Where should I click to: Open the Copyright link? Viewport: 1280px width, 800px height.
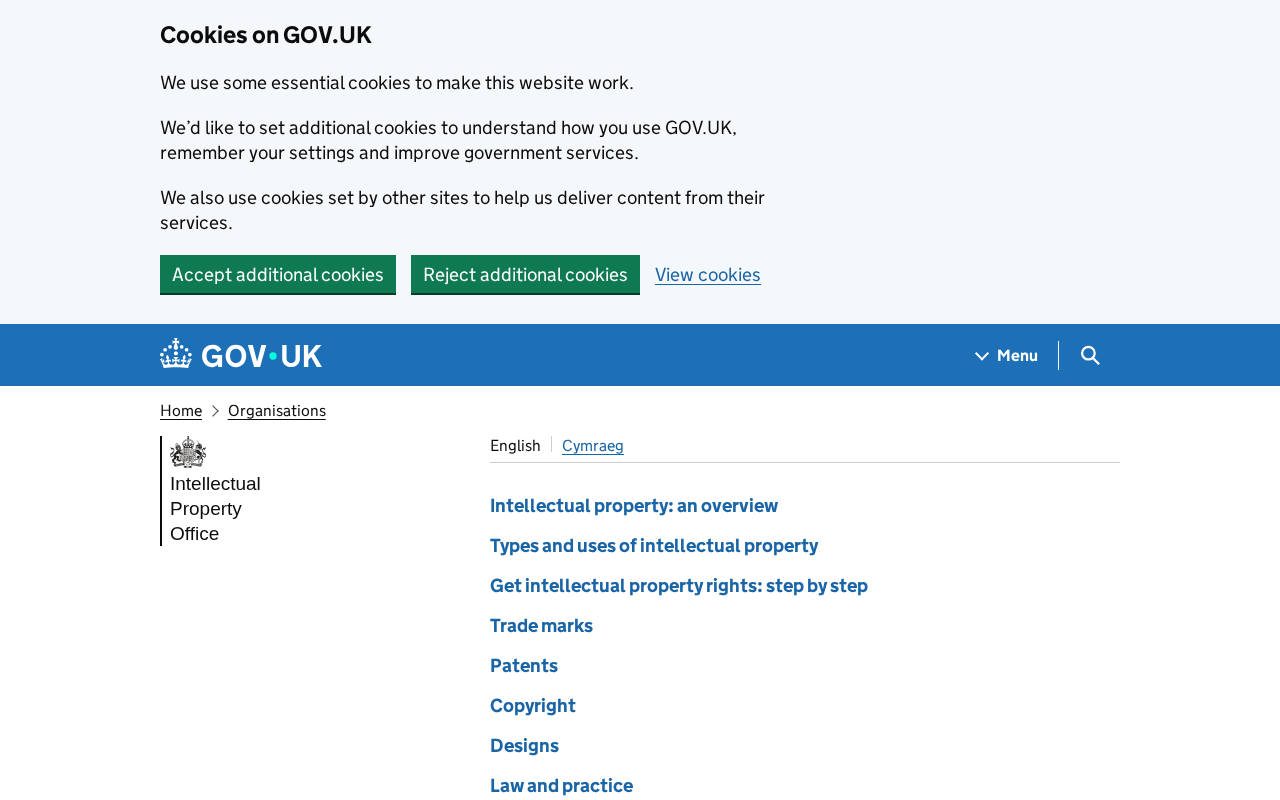tap(533, 706)
